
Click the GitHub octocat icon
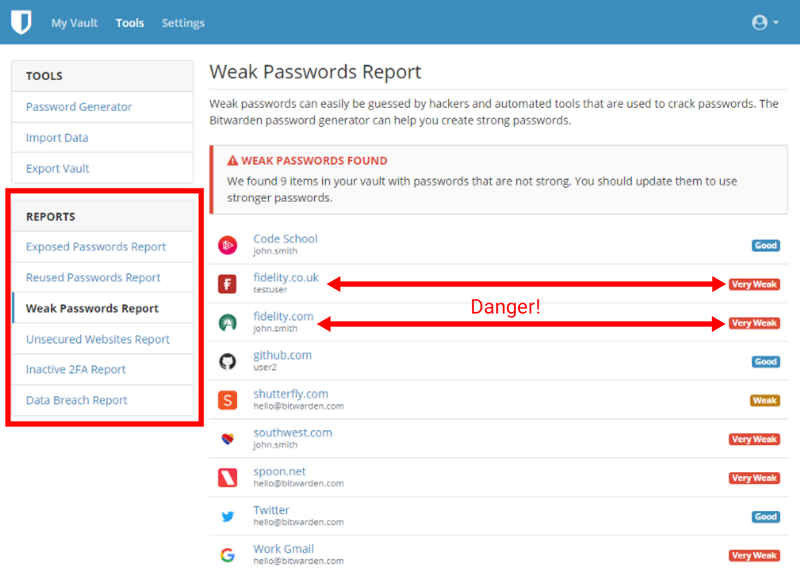pos(228,362)
